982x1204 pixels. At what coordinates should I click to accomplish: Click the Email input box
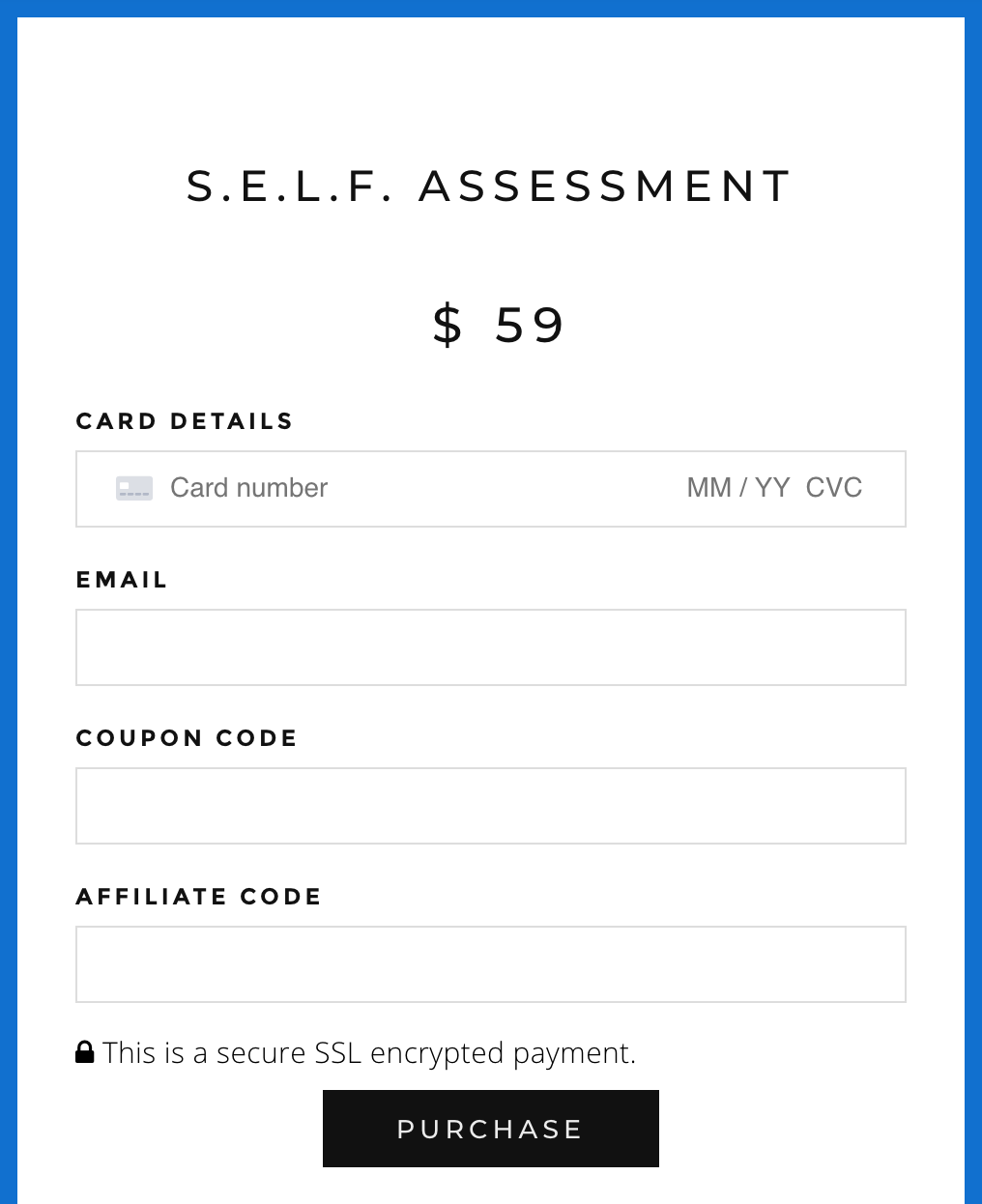coord(491,647)
